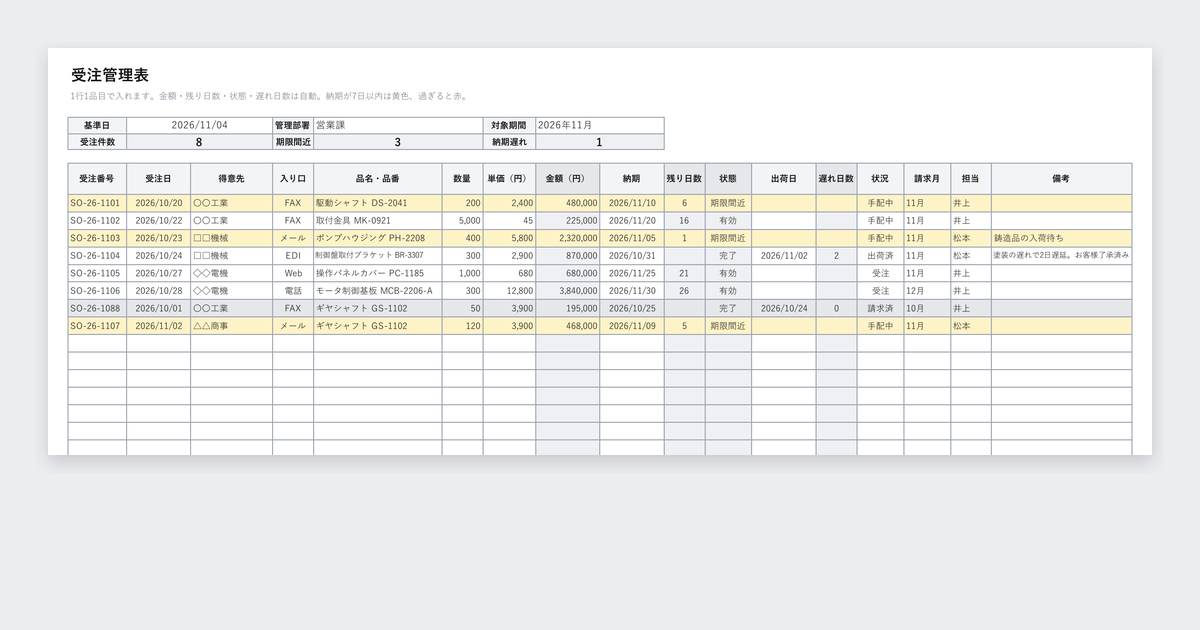
Task: Click 受注日 cell 2026/10/23
Action: 159,238
